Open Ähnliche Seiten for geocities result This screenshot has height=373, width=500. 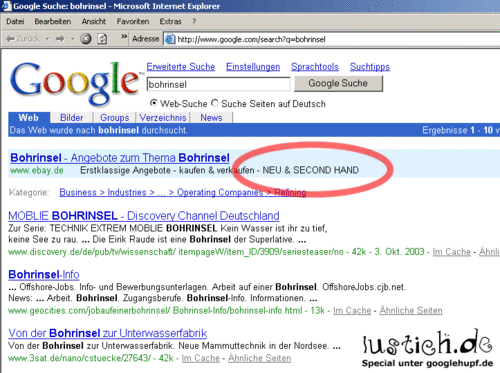click(x=411, y=311)
